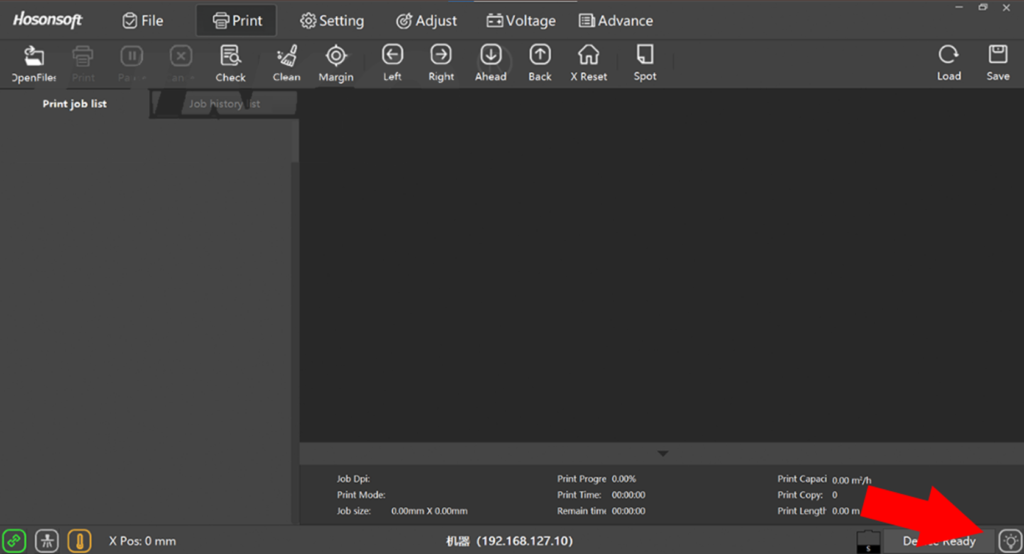Run the nozzle Check
This screenshot has height=554, width=1024.
point(231,63)
